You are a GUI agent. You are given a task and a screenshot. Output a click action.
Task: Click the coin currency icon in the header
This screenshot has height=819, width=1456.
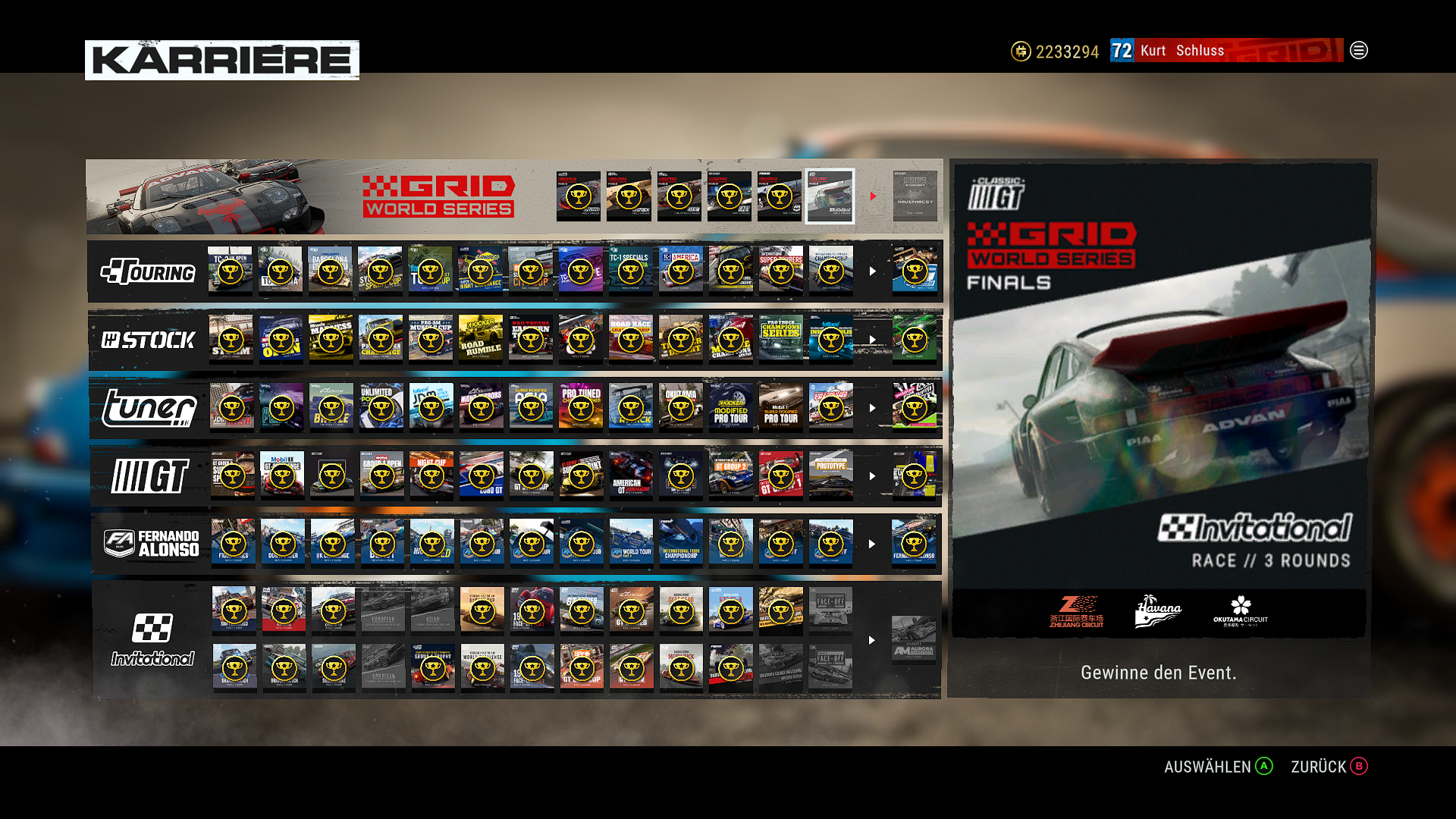pyautogui.click(x=1020, y=51)
